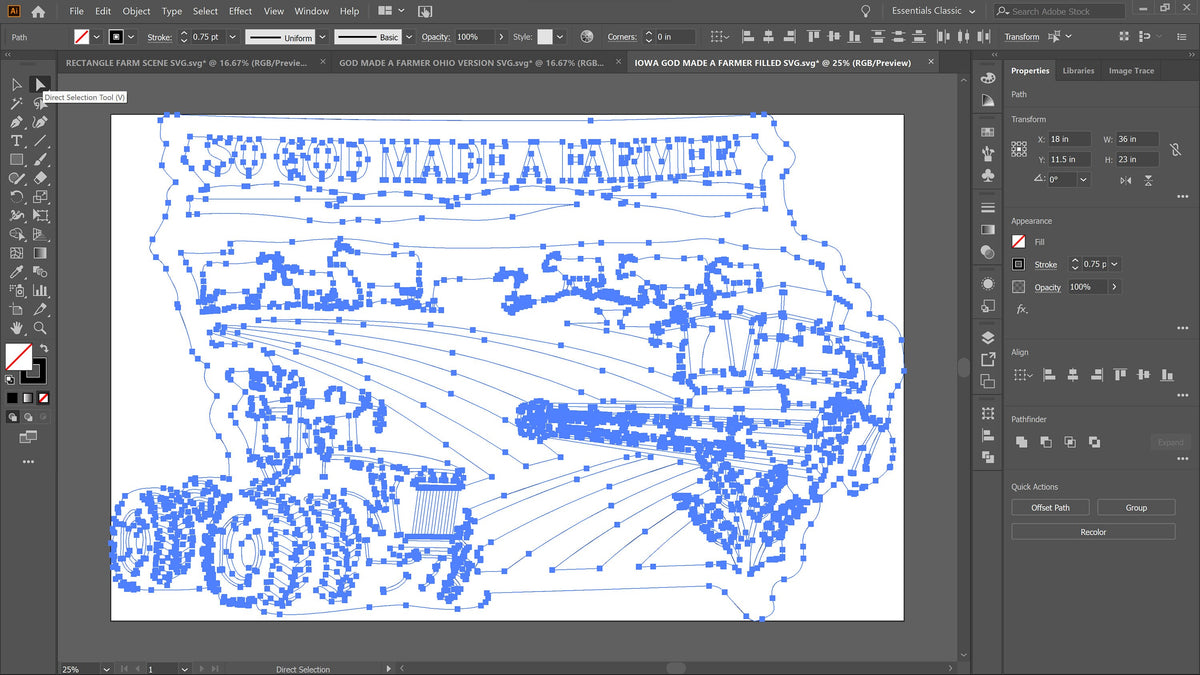Screen dimensions: 1200x675
Task: Switch to RECTANGLE FARM SCENE SVG document tab
Action: coord(187,62)
